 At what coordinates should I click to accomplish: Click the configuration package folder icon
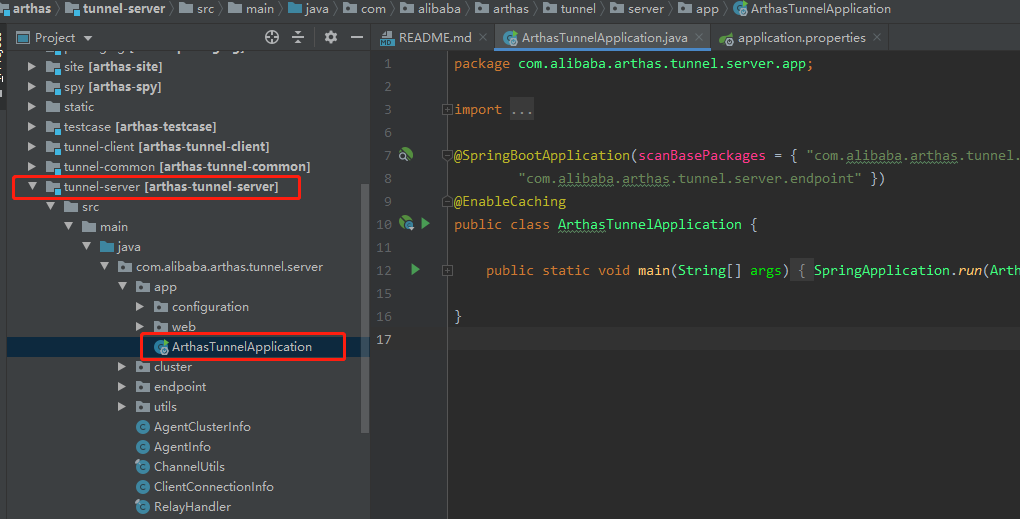[161, 306]
